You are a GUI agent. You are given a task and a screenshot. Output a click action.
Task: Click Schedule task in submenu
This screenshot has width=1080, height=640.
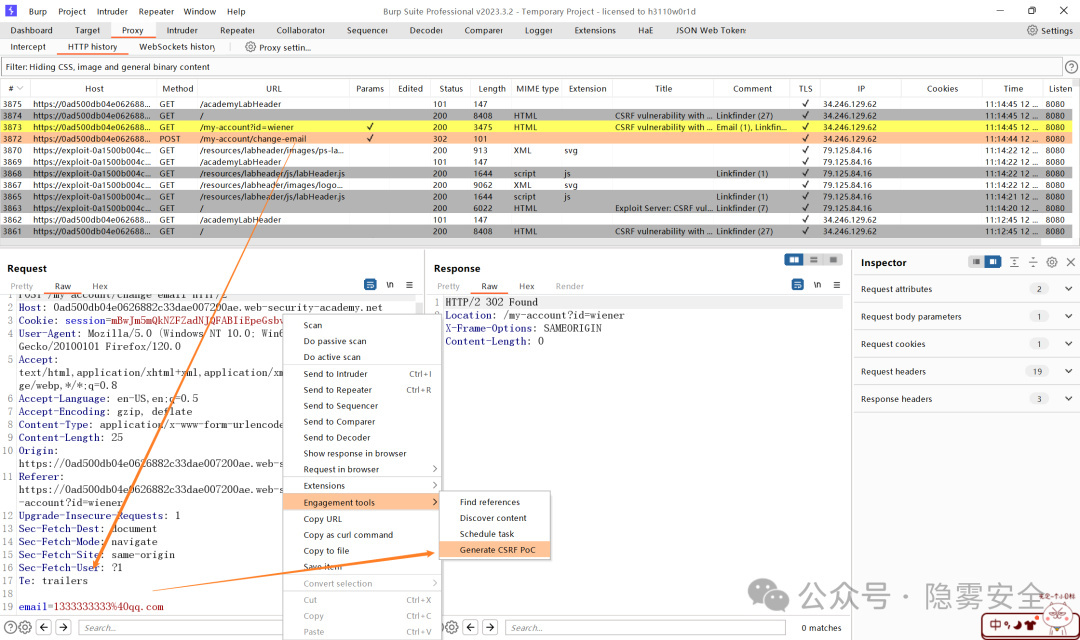[x=495, y=534]
